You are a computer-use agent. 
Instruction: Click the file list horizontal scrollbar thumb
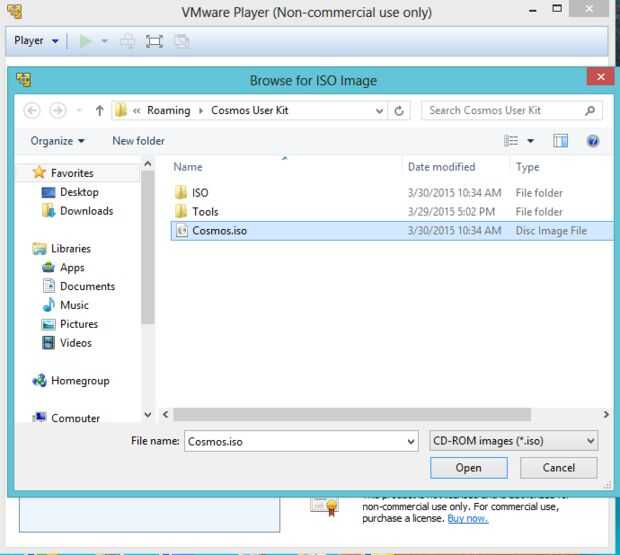(352, 415)
